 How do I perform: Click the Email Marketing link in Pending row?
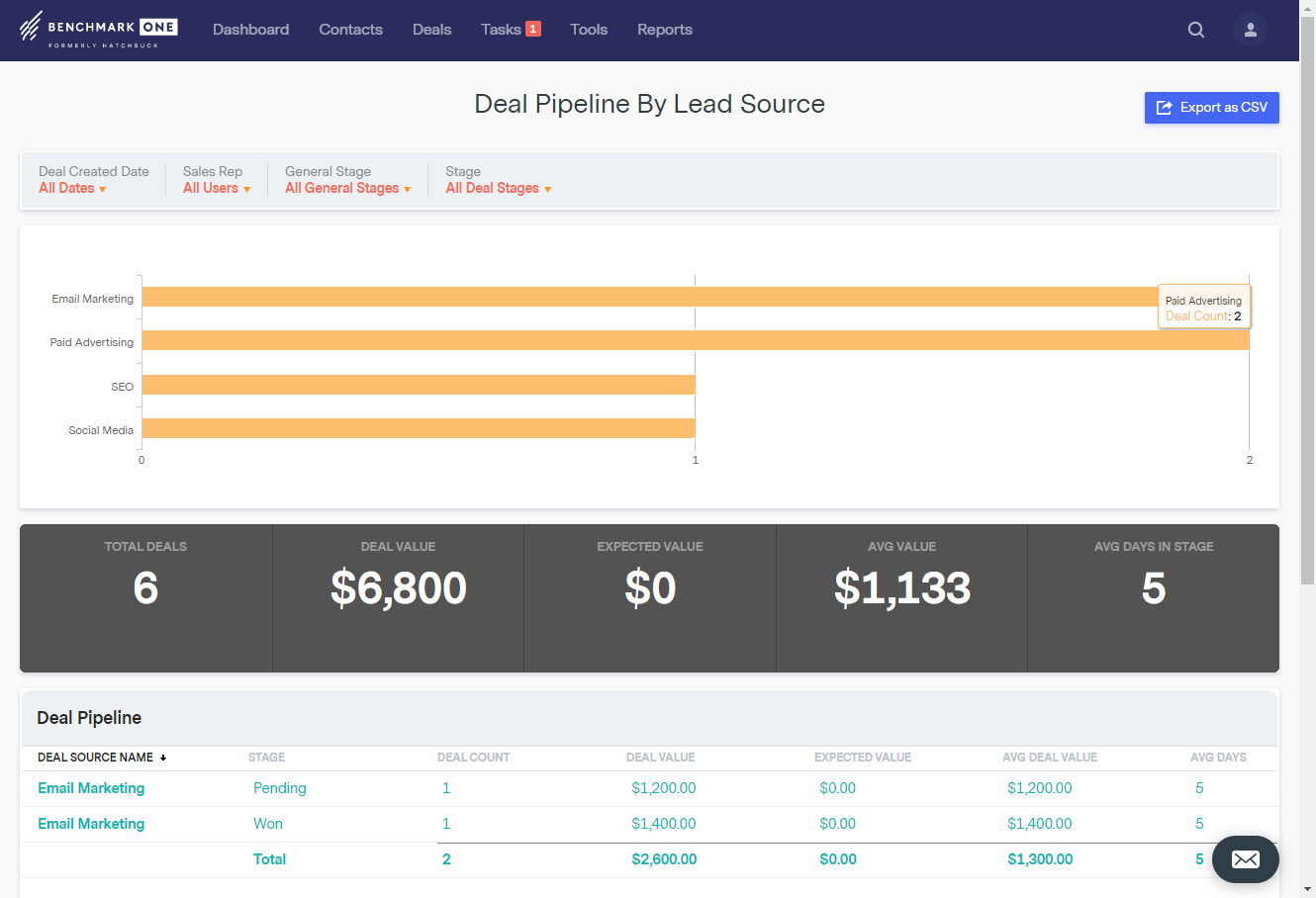click(x=91, y=788)
